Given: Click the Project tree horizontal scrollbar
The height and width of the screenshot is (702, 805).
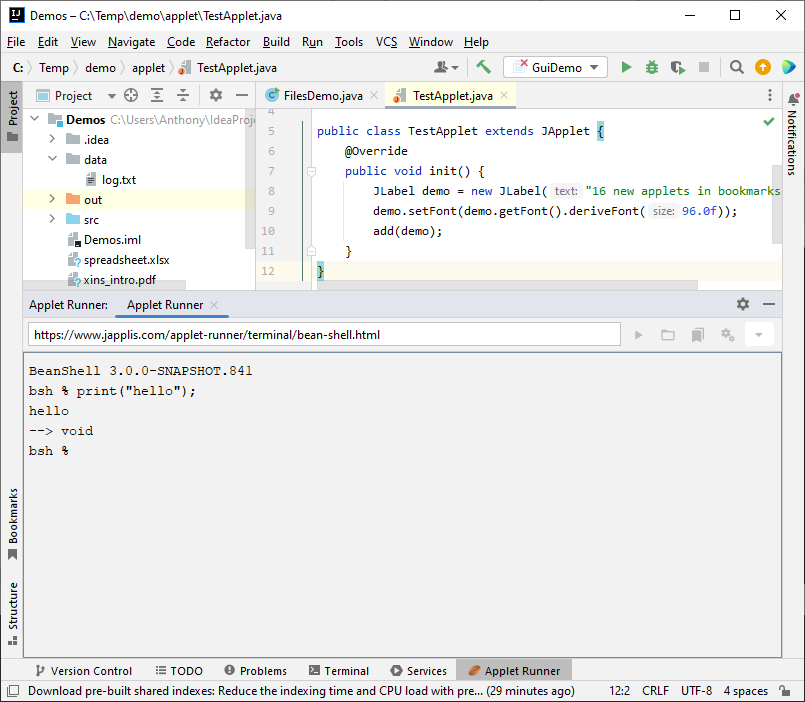Looking at the screenshot, I should pyautogui.click(x=104, y=285).
